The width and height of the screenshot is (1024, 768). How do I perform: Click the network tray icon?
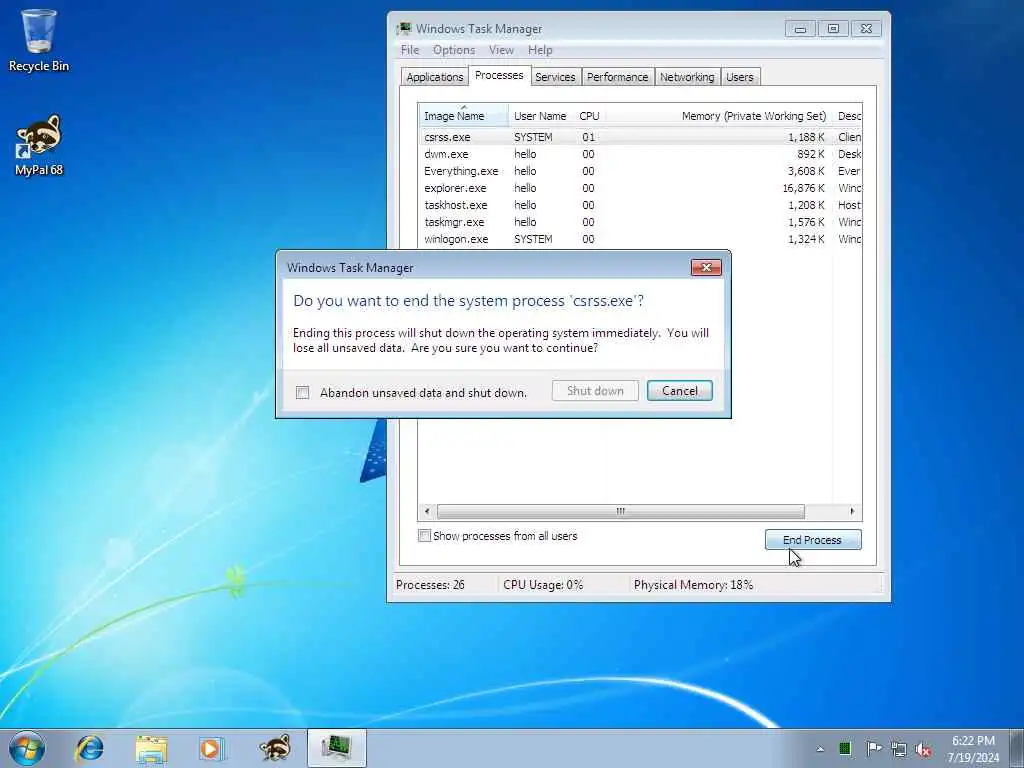point(899,749)
